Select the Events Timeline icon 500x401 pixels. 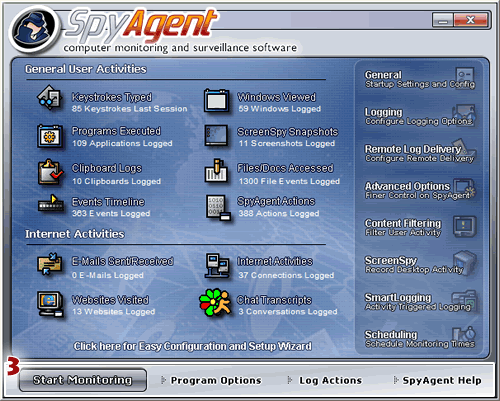51,203
